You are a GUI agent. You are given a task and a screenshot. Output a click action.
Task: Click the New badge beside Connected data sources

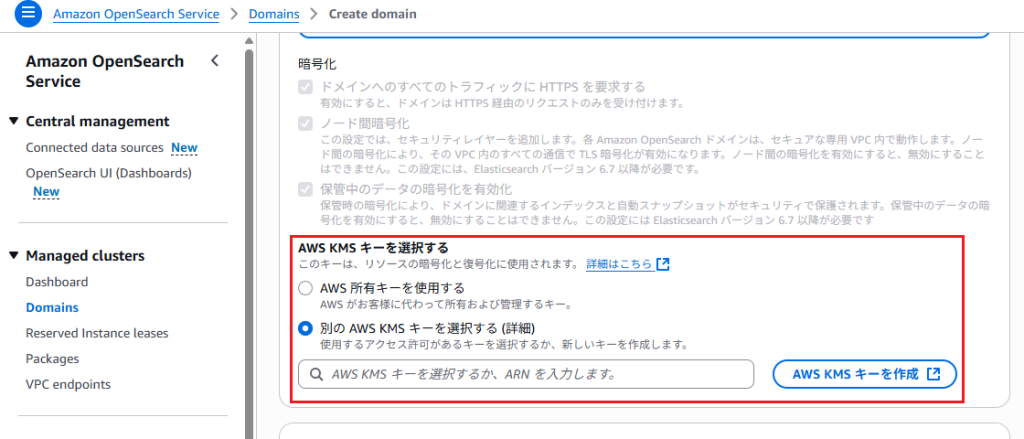click(184, 148)
